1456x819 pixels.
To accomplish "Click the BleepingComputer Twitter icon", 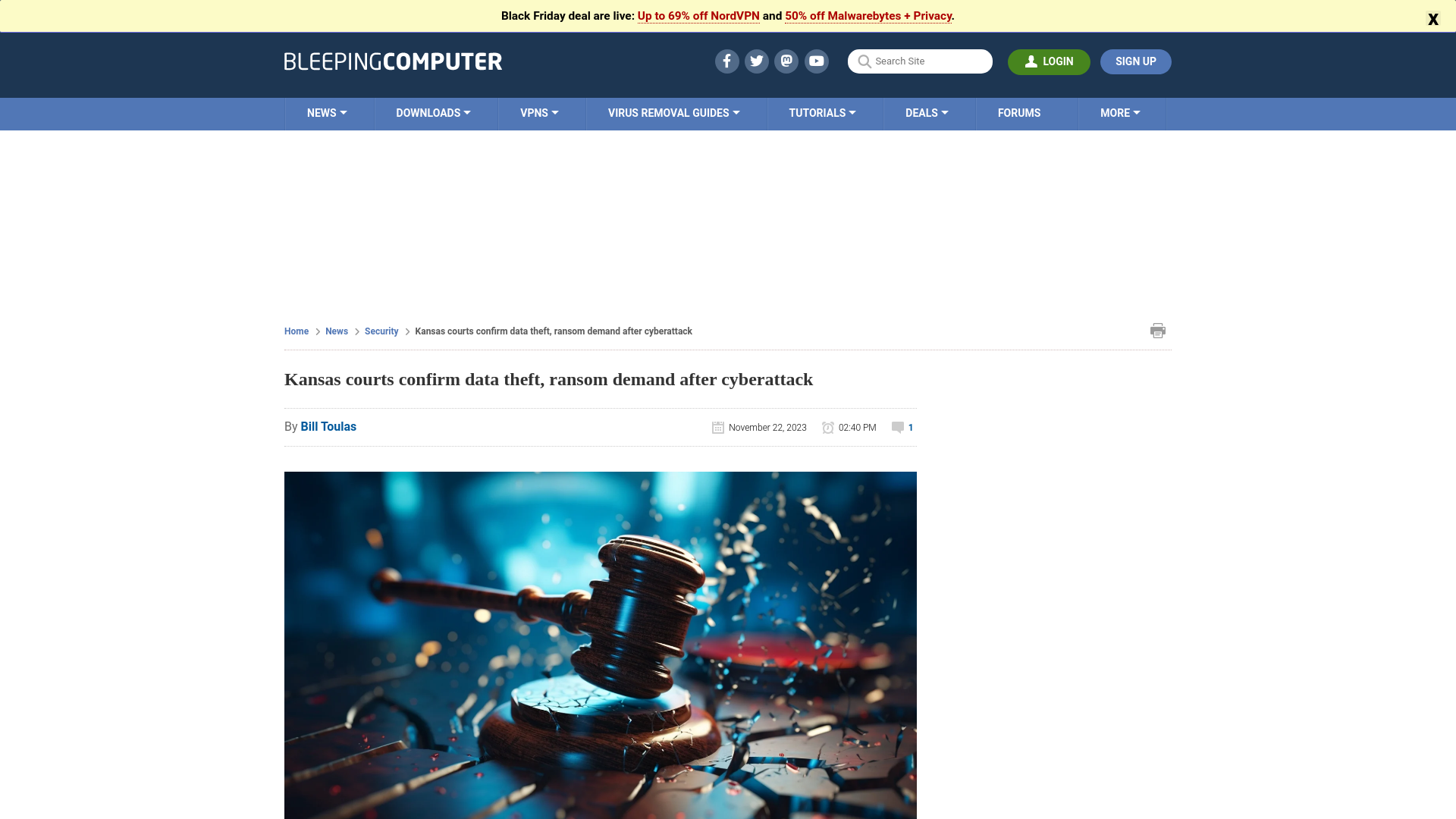I will (x=756, y=61).
